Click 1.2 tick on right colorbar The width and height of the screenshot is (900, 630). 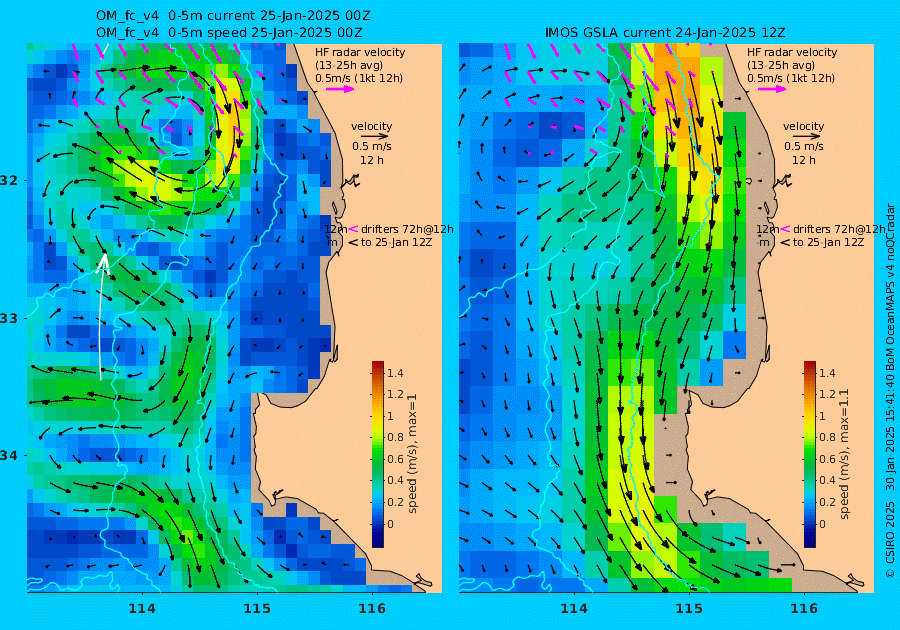(827, 394)
